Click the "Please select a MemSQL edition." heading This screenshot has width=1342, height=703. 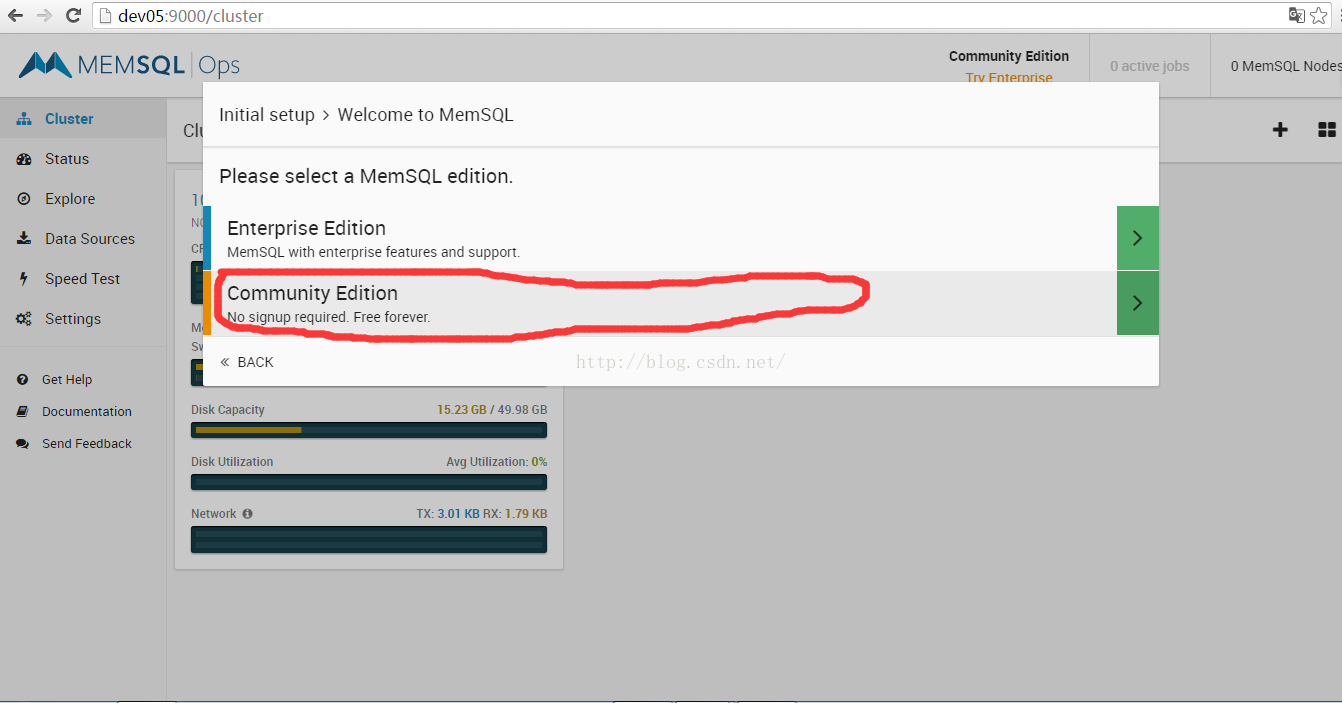(x=366, y=176)
